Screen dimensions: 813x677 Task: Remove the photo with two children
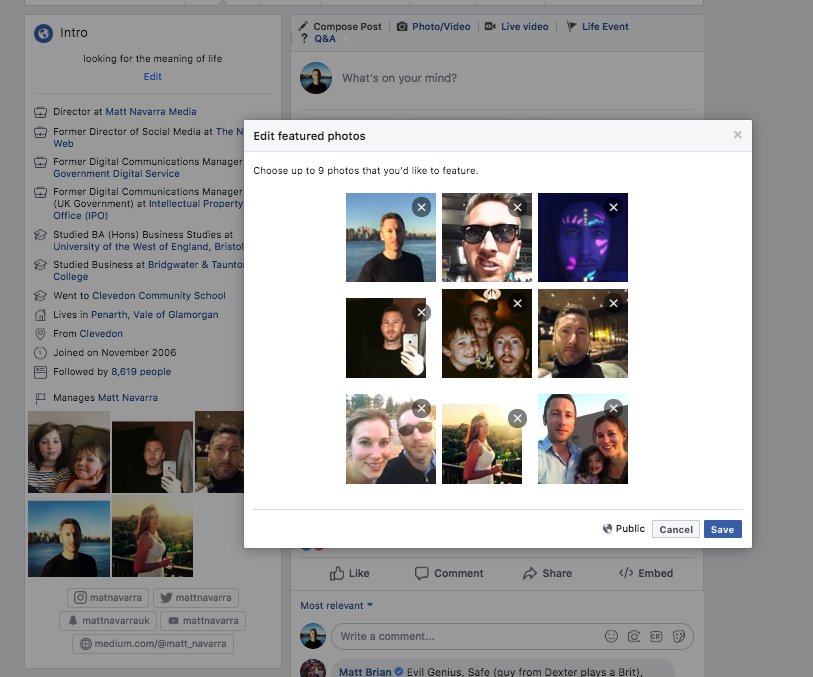tap(517, 303)
